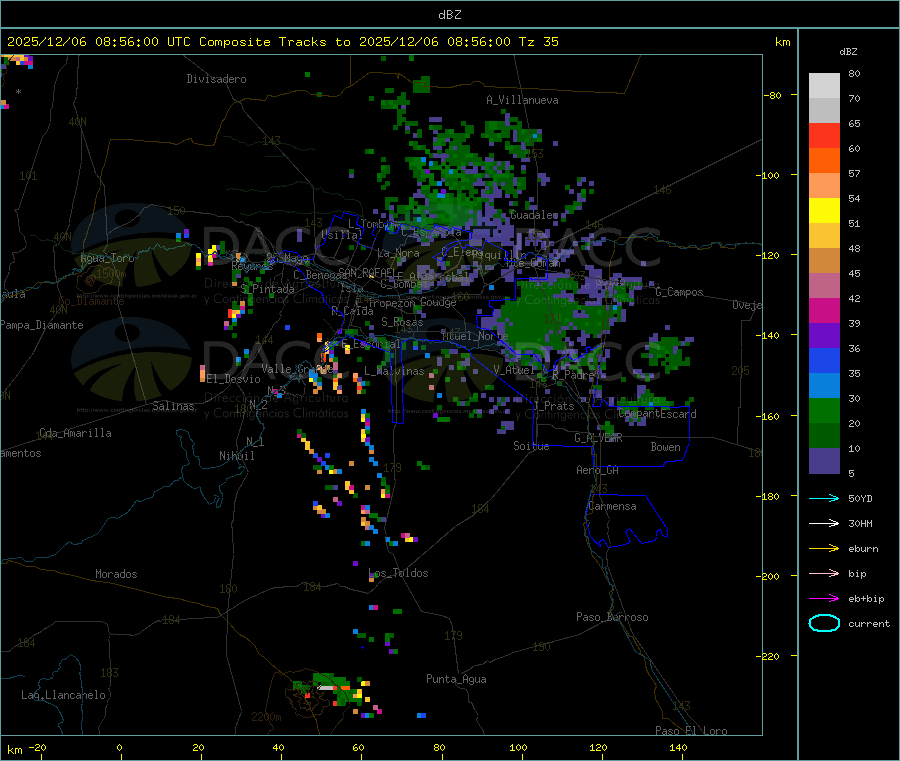This screenshot has width=900, height=761.
Task: Click the 'Morados' label
Action: pos(117,574)
